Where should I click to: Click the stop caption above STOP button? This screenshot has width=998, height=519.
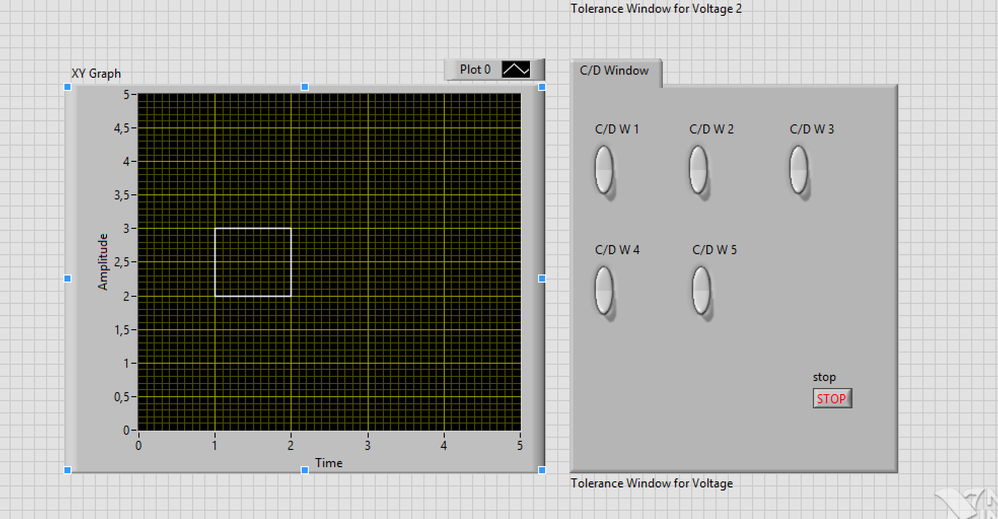click(x=824, y=377)
